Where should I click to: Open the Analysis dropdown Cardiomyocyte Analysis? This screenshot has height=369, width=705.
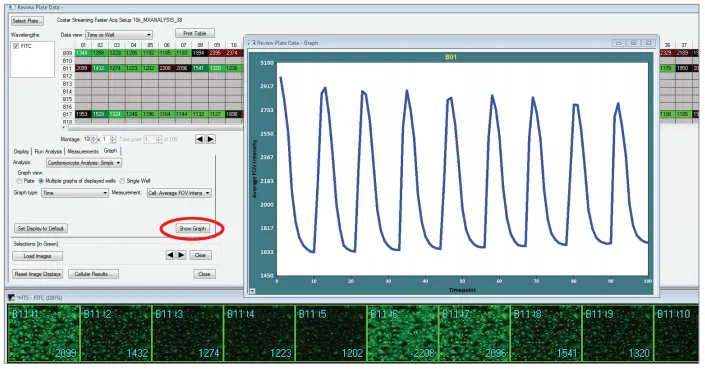tap(84, 163)
